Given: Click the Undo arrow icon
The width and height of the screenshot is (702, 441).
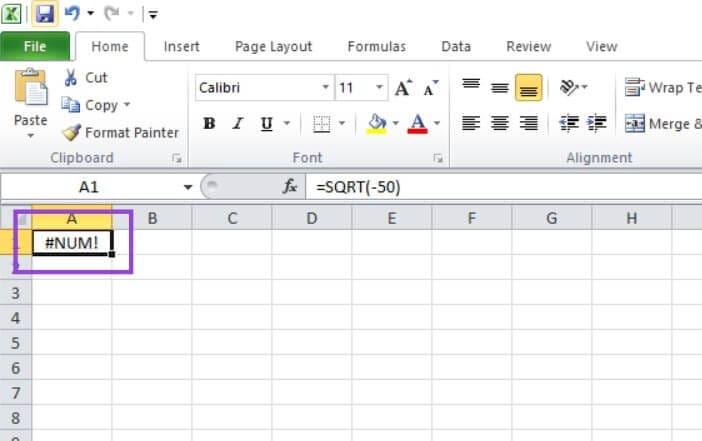Looking at the screenshot, I should point(72,14).
